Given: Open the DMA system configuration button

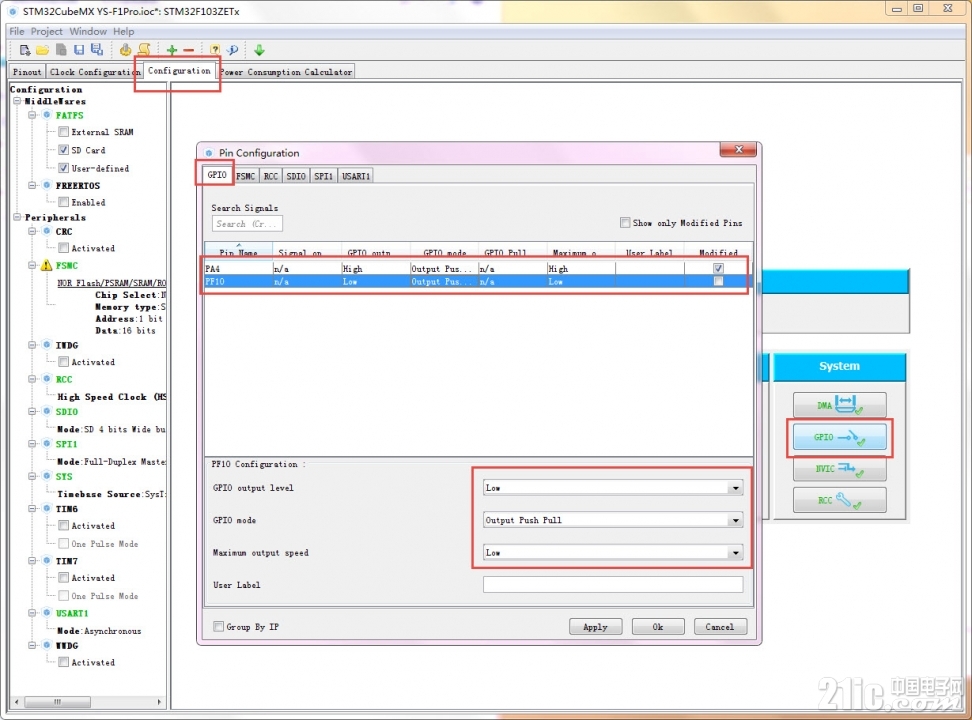Looking at the screenshot, I should tap(839, 405).
